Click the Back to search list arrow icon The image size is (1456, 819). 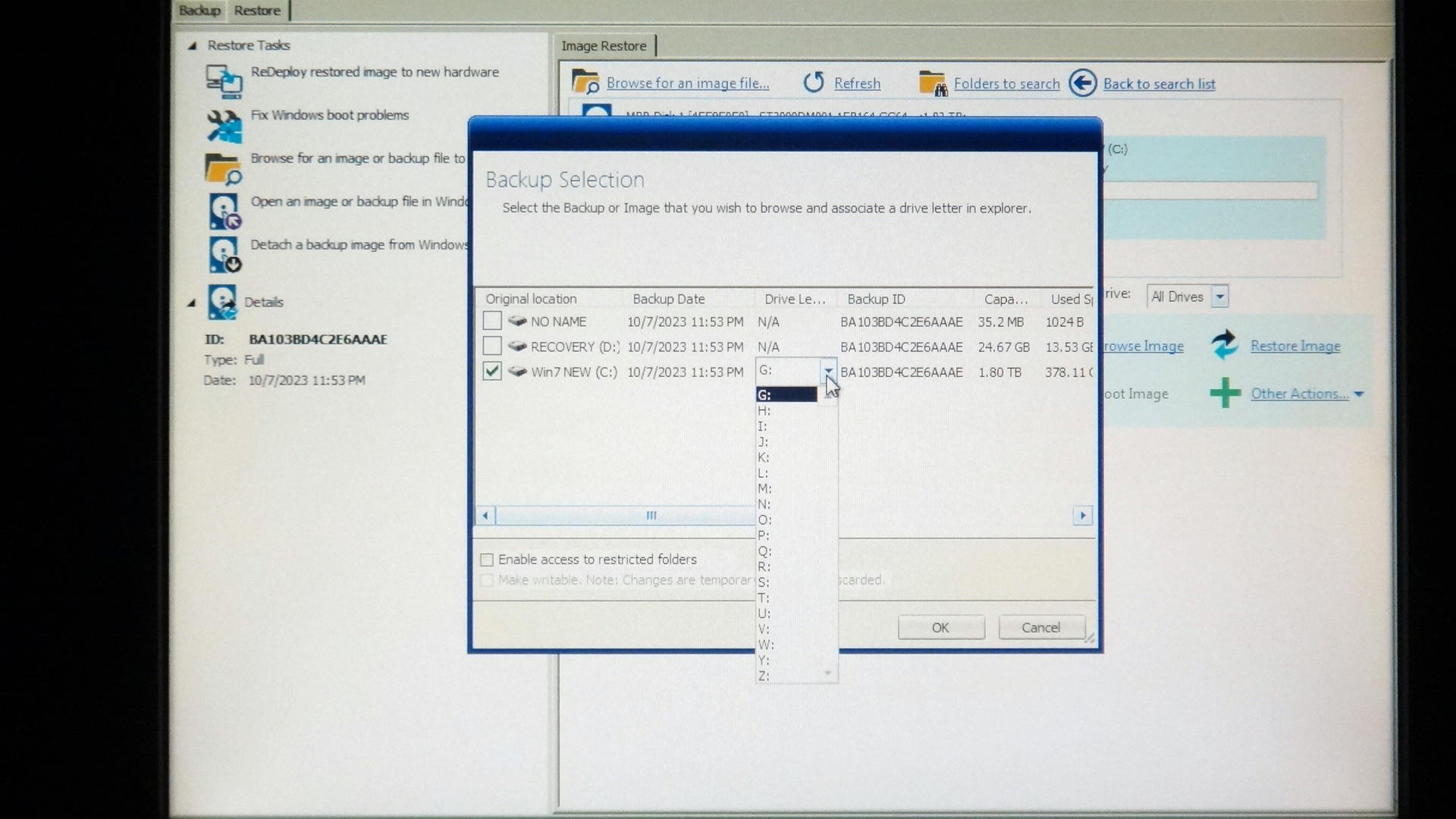click(x=1083, y=83)
